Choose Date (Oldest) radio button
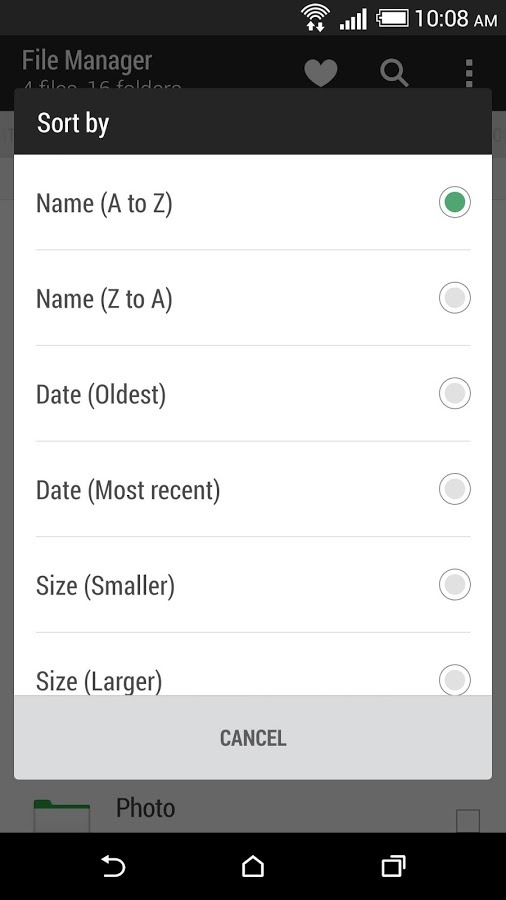This screenshot has width=506, height=900. point(455,393)
